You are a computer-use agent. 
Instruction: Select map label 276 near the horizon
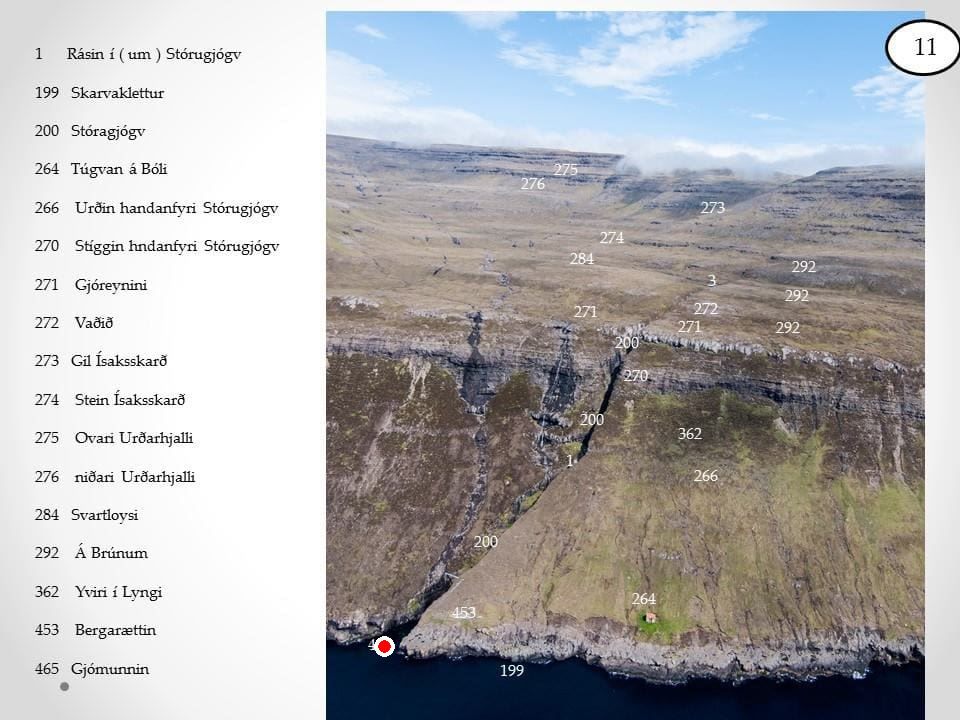point(532,184)
